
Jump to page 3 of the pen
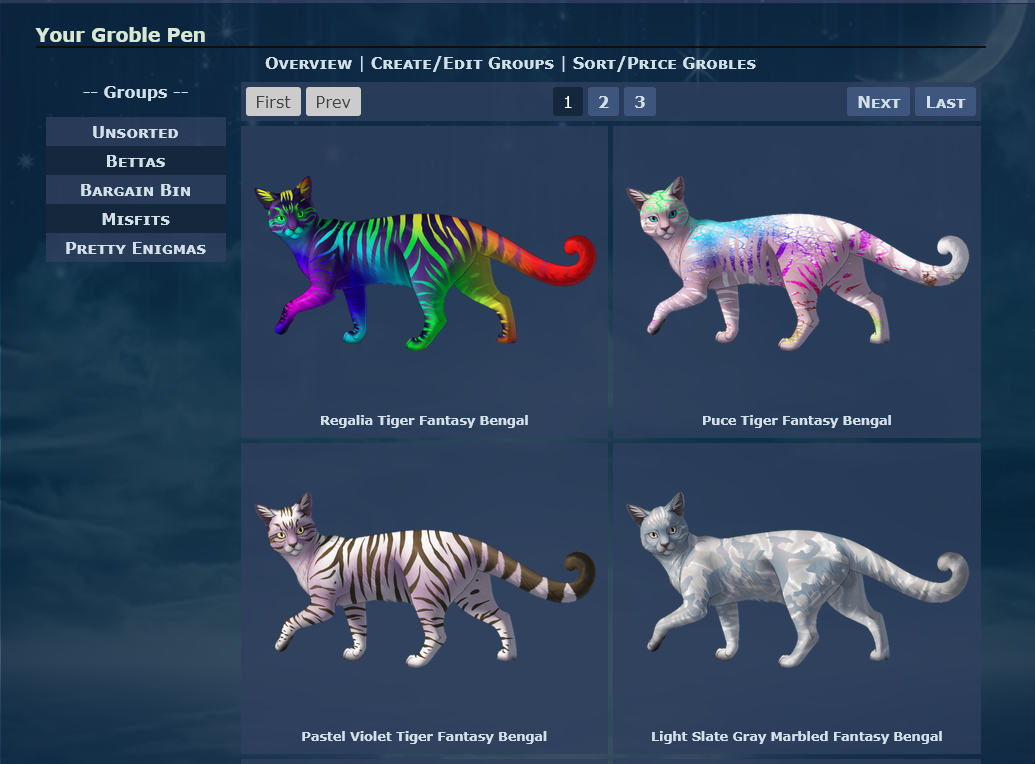(x=640, y=102)
